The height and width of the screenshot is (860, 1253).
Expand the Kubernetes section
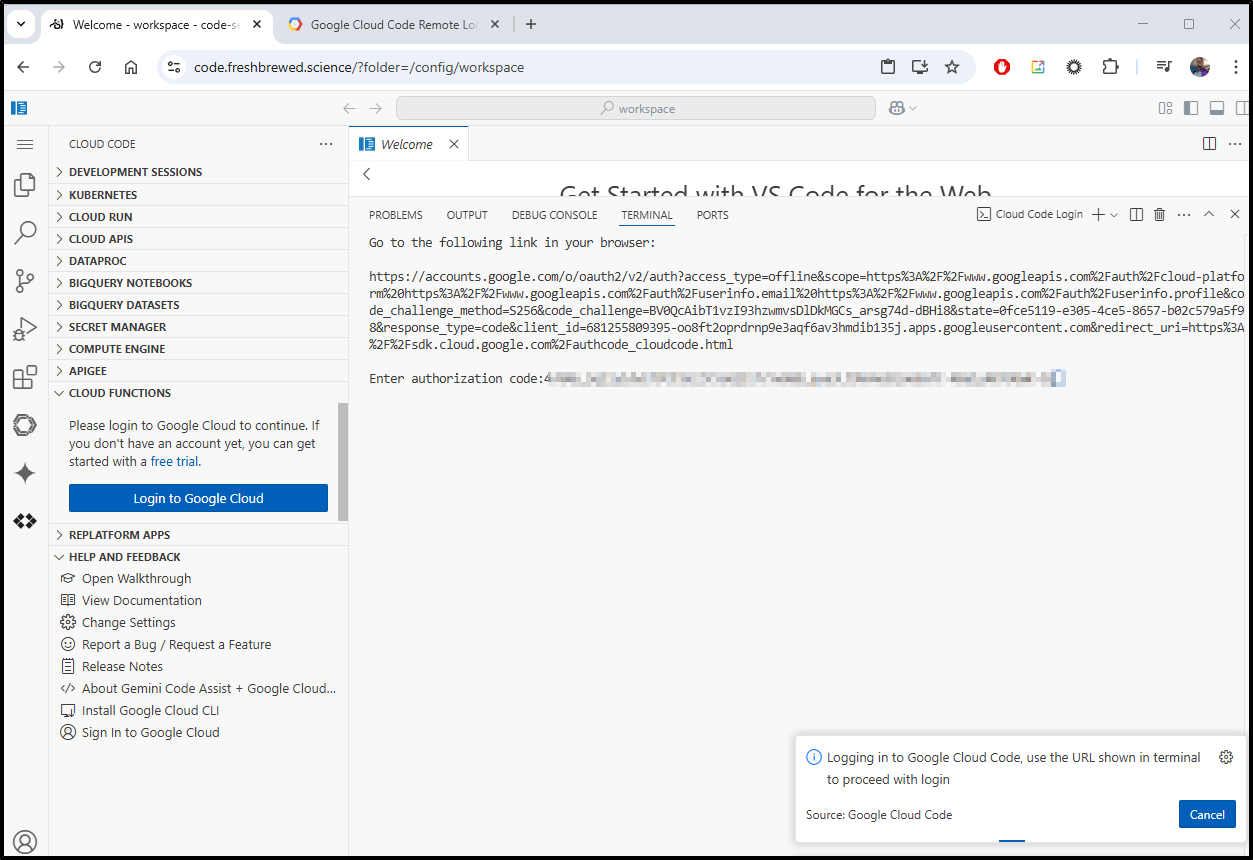[198, 195]
